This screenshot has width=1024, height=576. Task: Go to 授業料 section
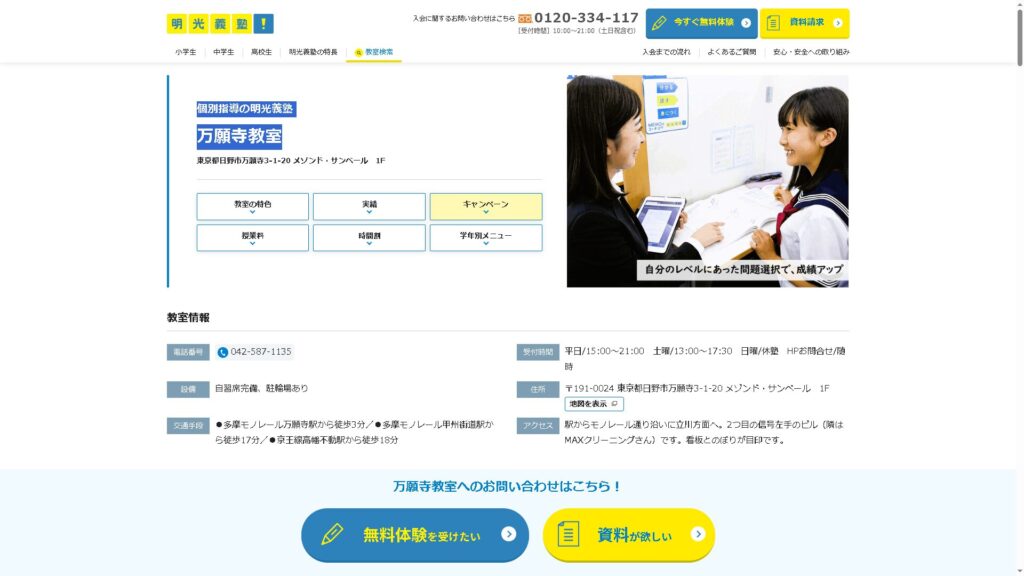(253, 238)
